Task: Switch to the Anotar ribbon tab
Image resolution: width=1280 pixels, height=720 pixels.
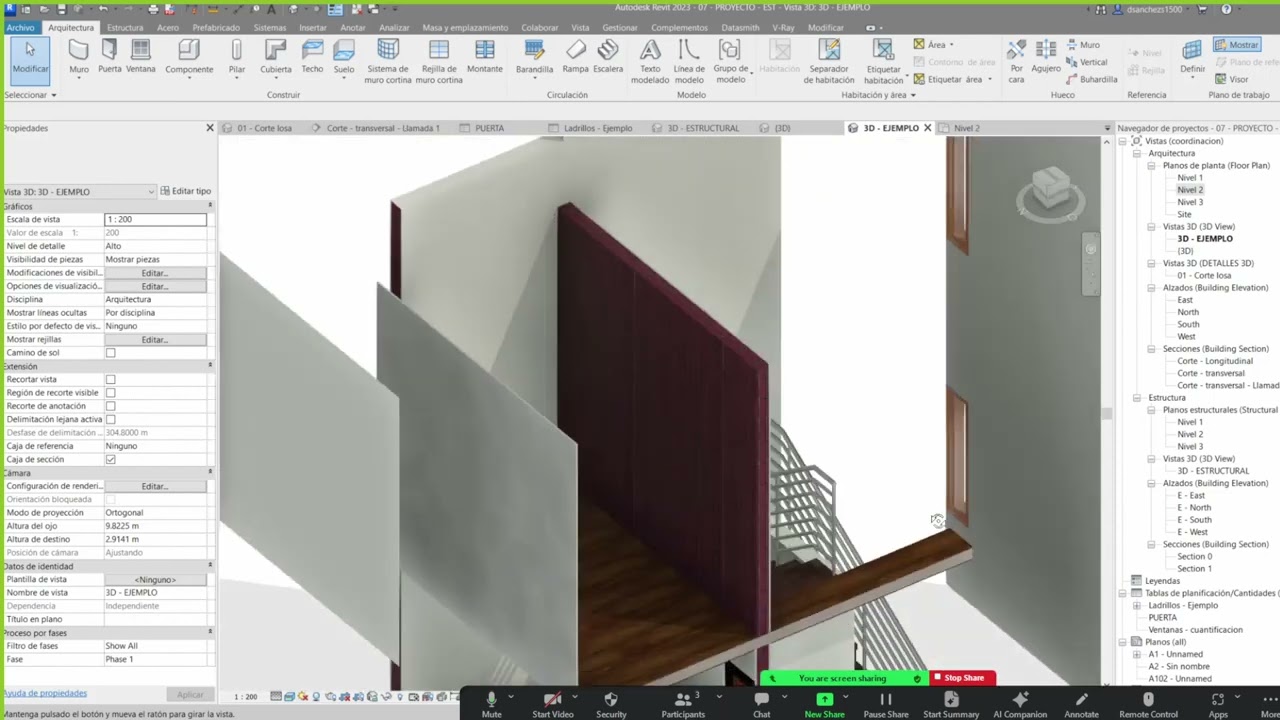Action: point(353,28)
